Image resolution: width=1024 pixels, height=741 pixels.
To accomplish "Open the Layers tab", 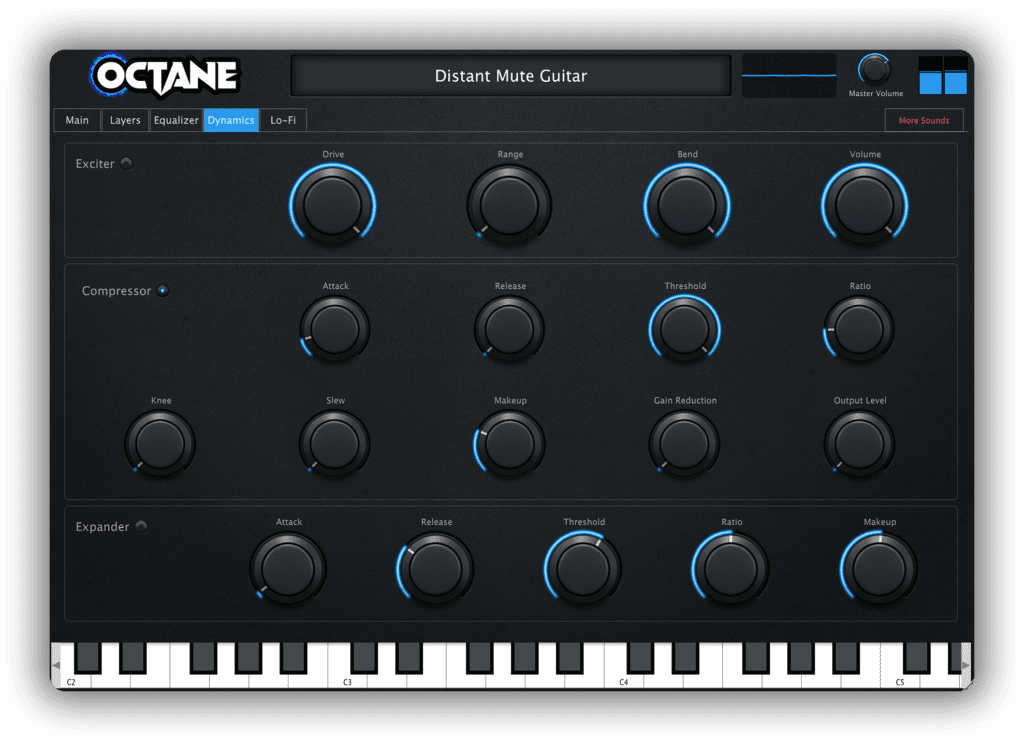I will (125, 120).
